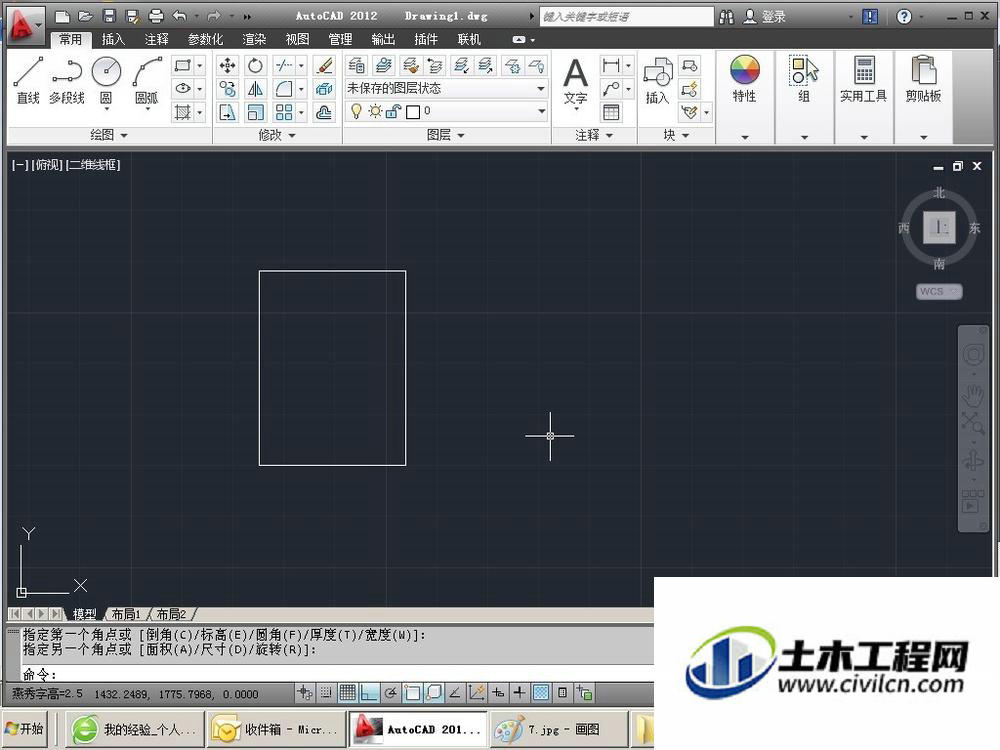Screen dimensions: 1000x750
Task: Activate the Offset tool
Action: click(325, 113)
